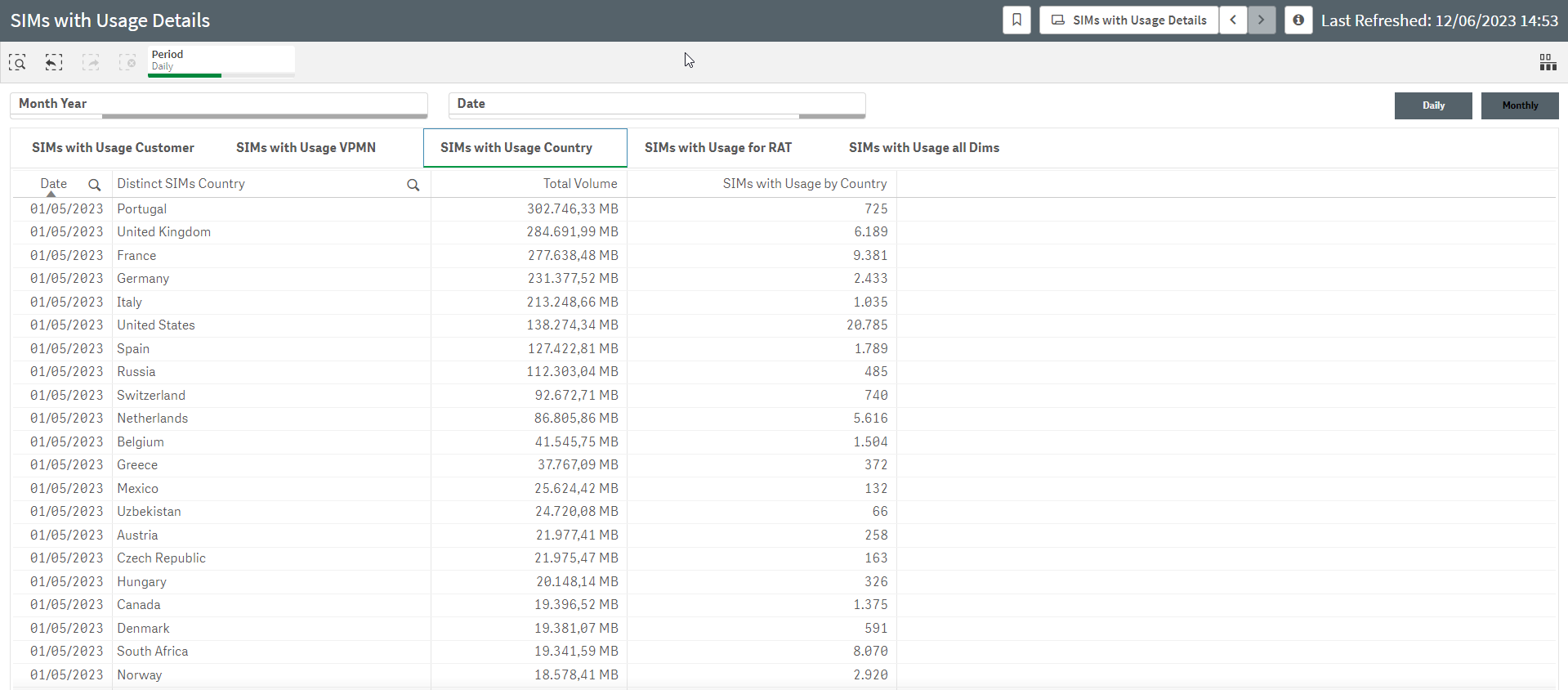Sort by the Total Volume column header
This screenshot has height=690, width=1568.
(580, 184)
